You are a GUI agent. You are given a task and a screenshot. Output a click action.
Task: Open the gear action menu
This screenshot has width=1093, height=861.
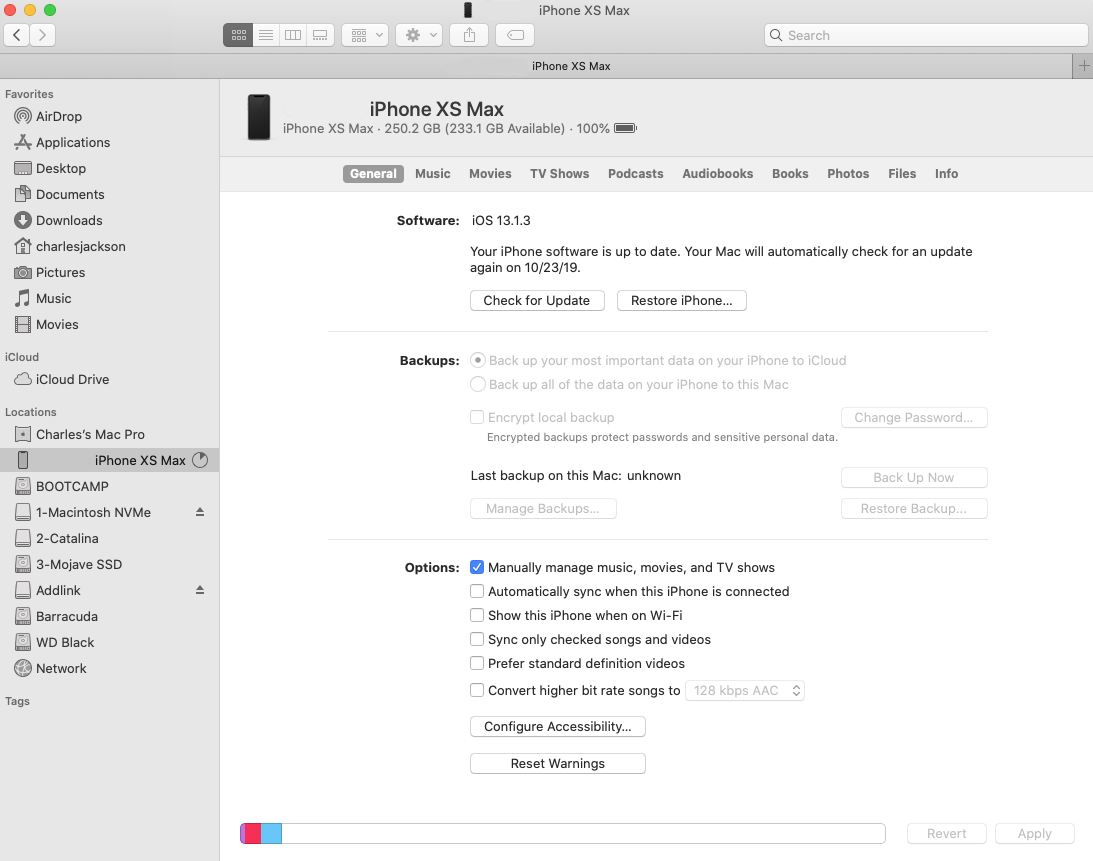pos(420,35)
